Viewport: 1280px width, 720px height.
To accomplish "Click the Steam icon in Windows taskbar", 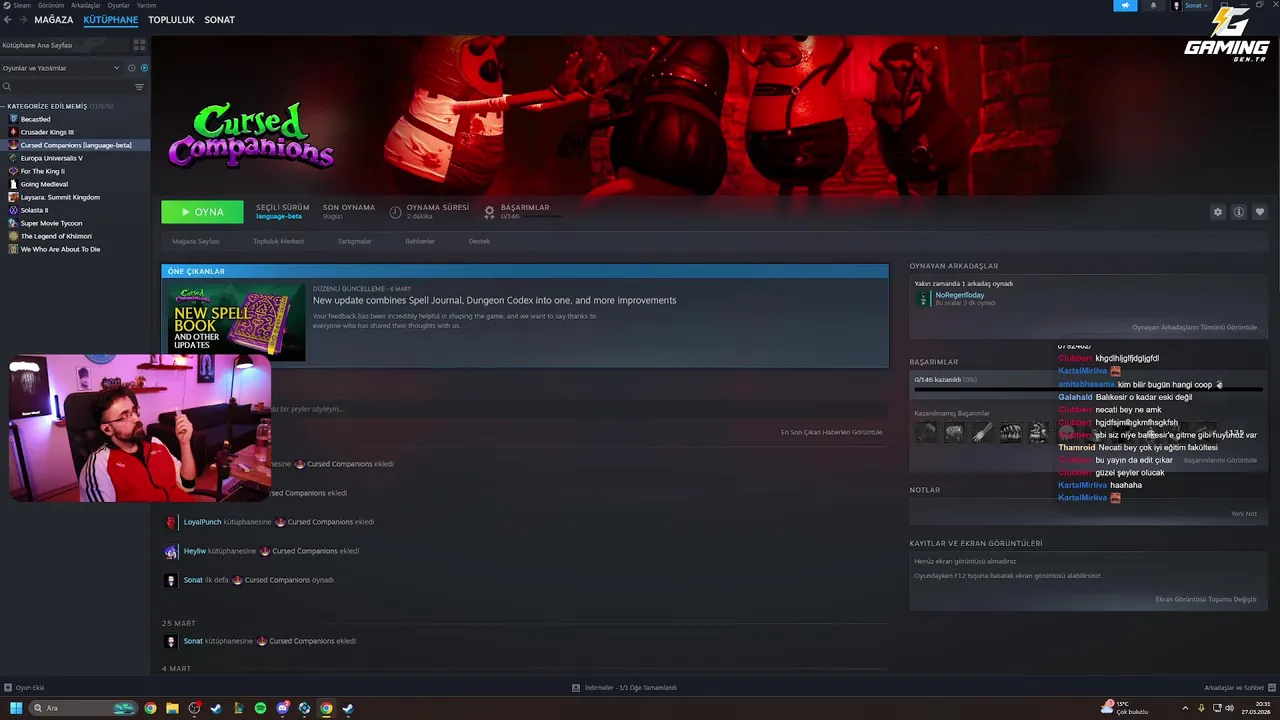I will [216, 708].
